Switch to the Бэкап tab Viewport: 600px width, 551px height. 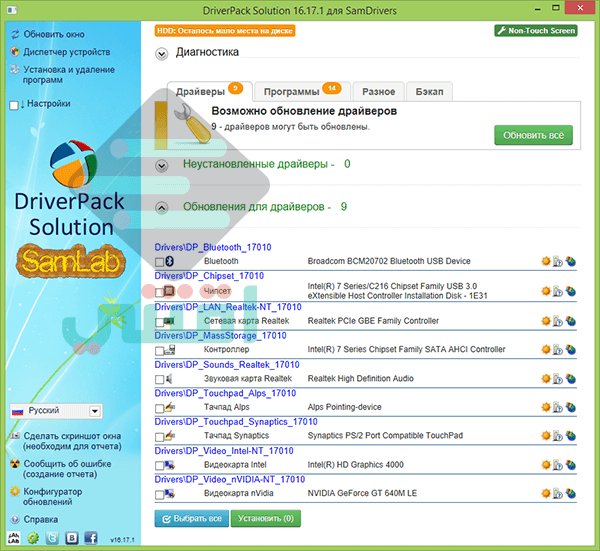tap(429, 92)
